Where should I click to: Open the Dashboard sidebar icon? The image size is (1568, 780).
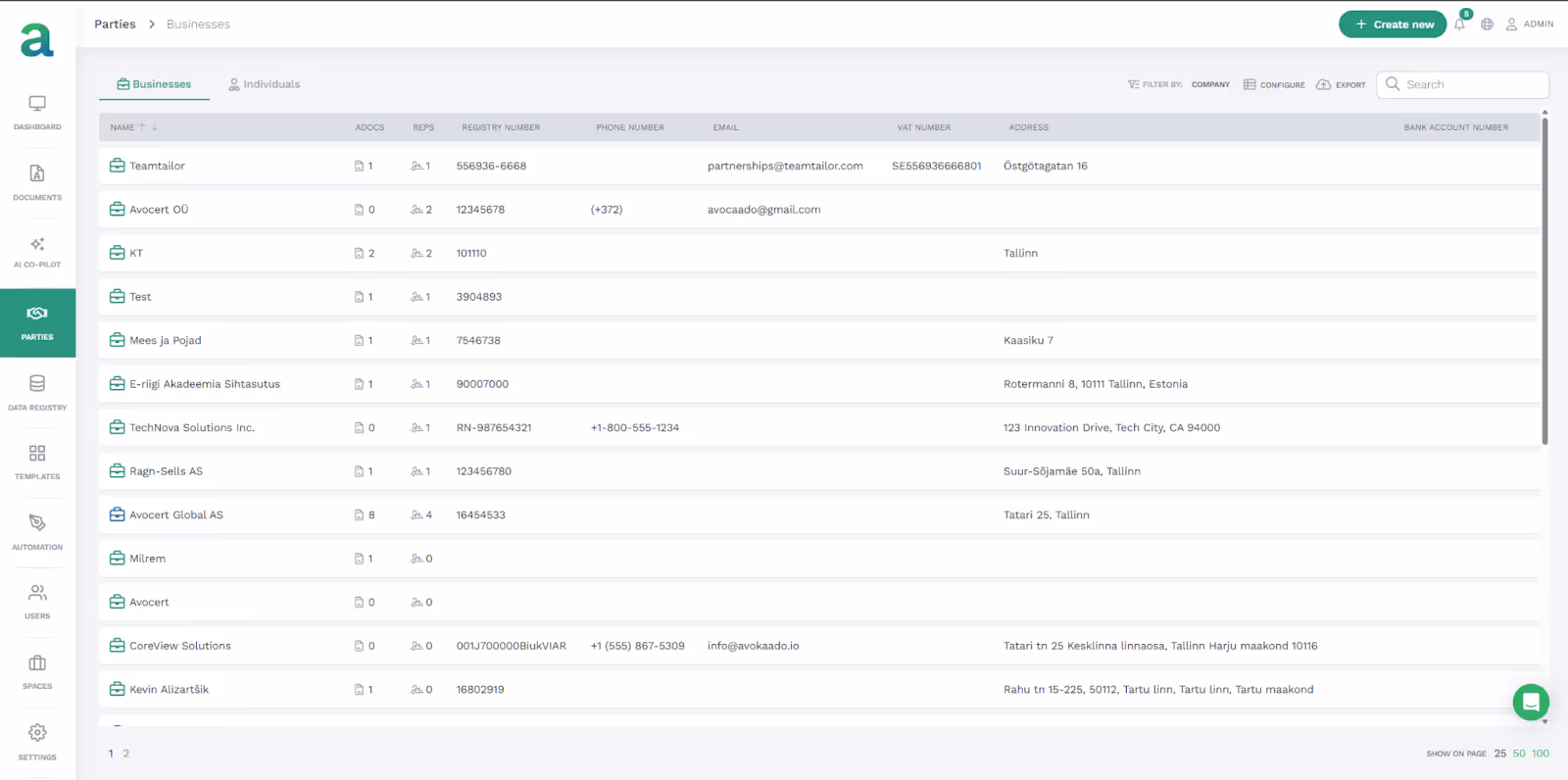[37, 113]
